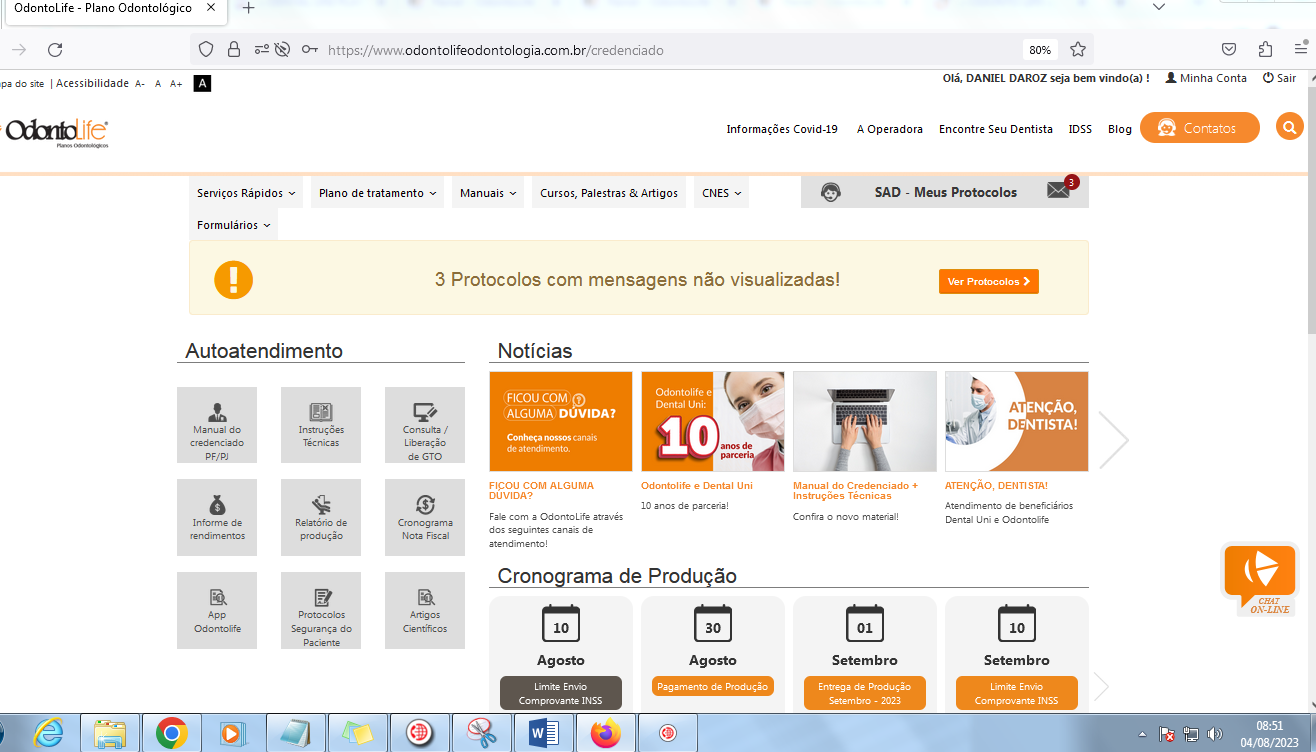The image size is (1316, 752).
Task: Launch Internet Explorer from the taskbar
Action: click(48, 734)
